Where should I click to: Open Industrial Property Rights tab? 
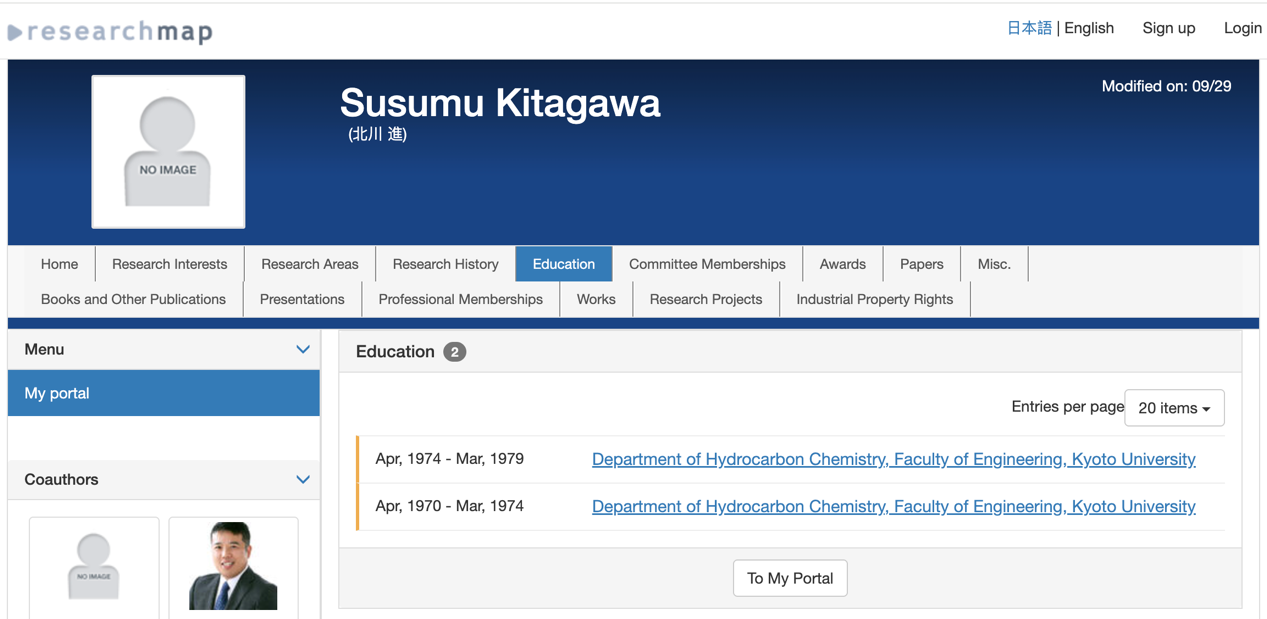point(874,299)
